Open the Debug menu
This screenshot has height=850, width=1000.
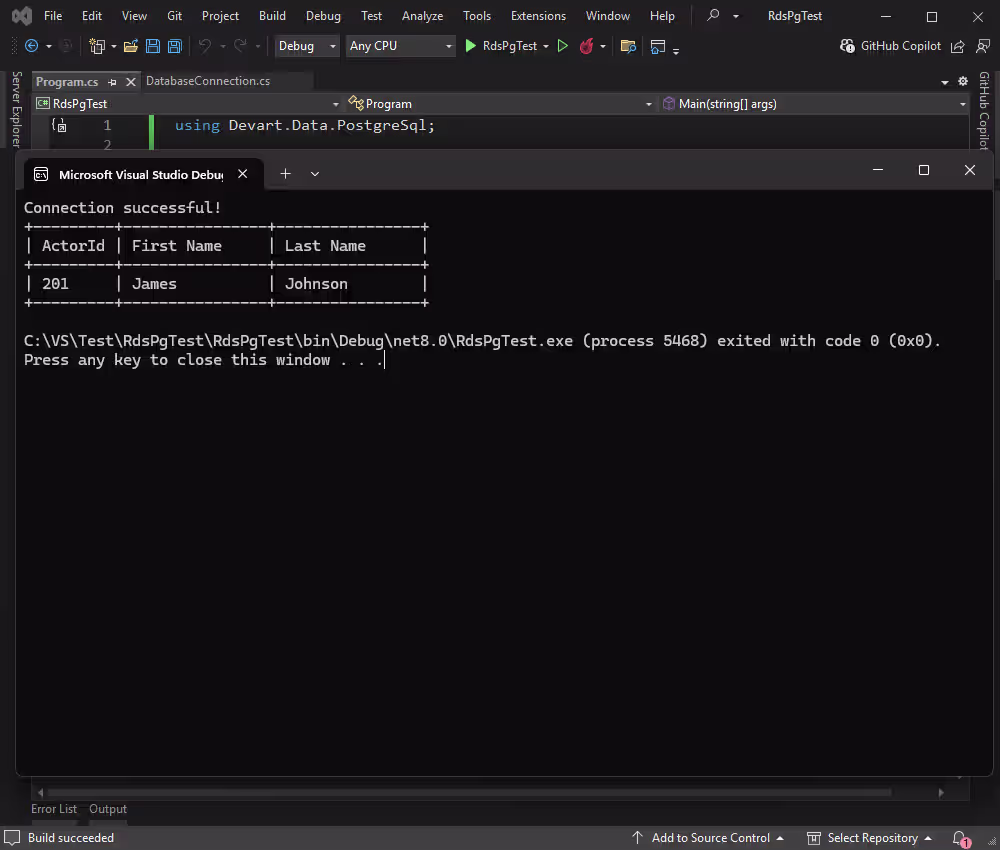click(x=323, y=15)
